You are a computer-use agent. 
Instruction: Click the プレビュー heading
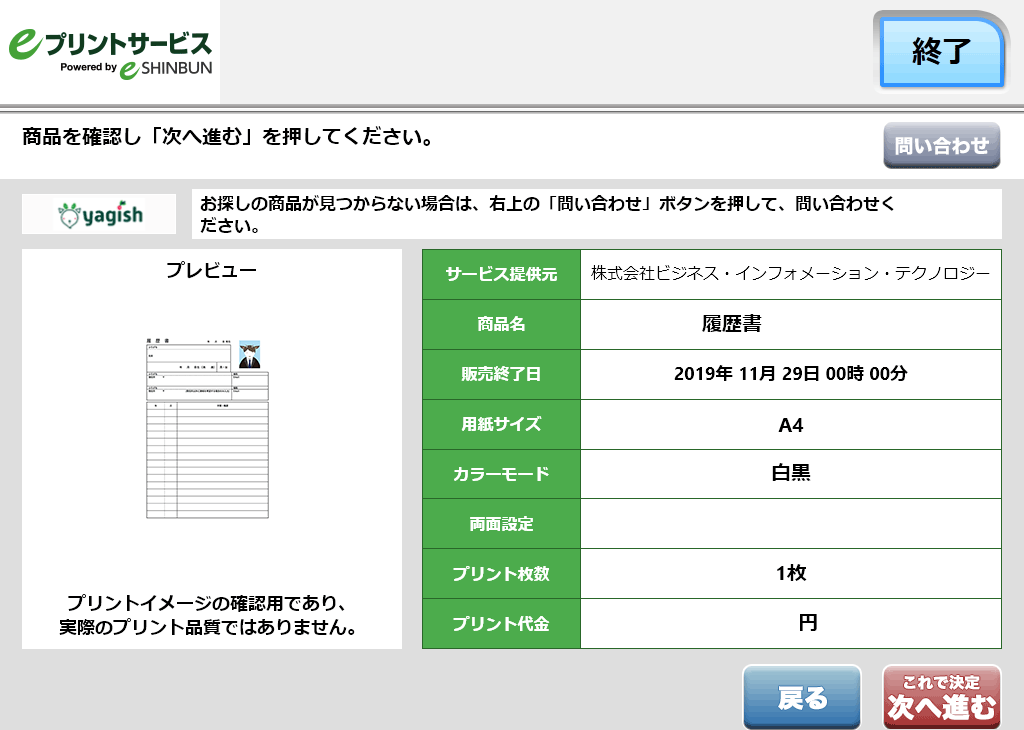(x=211, y=270)
